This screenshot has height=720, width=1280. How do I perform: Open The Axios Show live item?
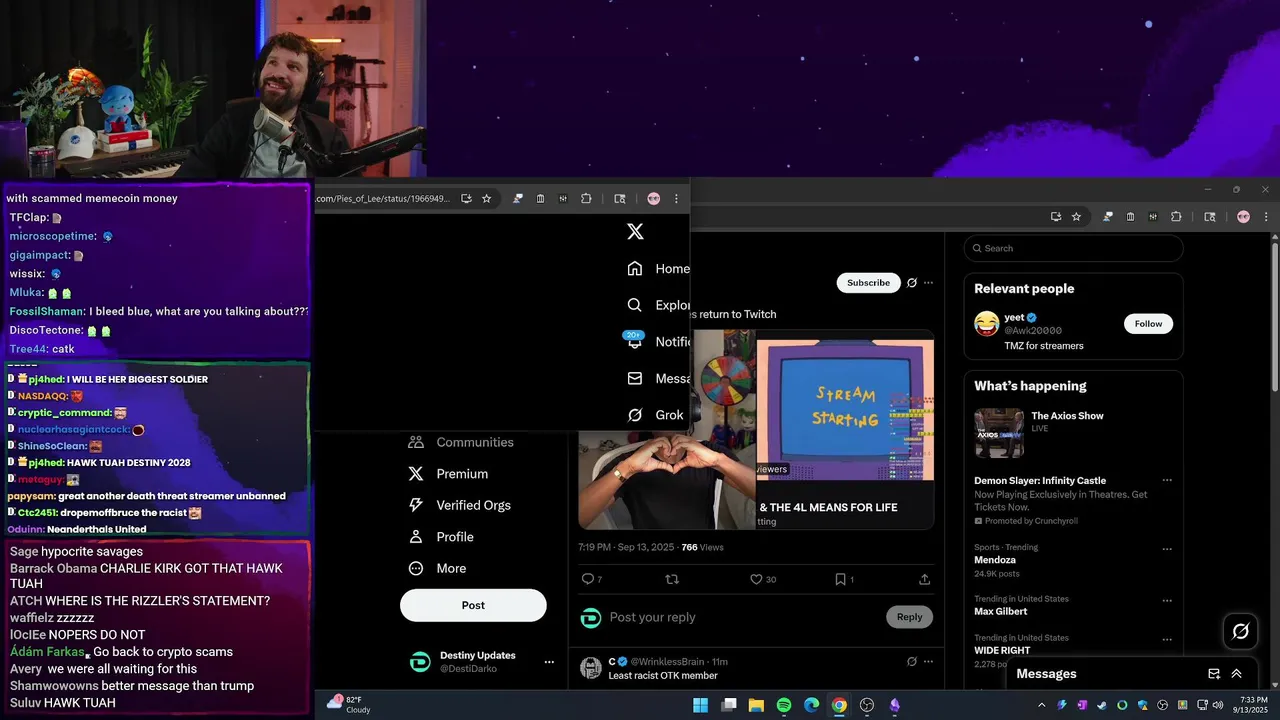coord(1073,433)
